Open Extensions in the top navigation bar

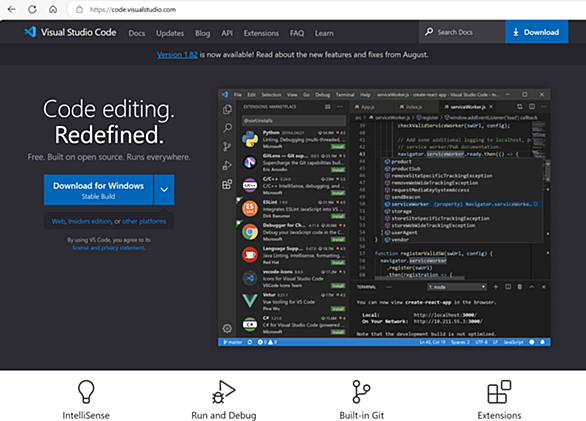[261, 33]
